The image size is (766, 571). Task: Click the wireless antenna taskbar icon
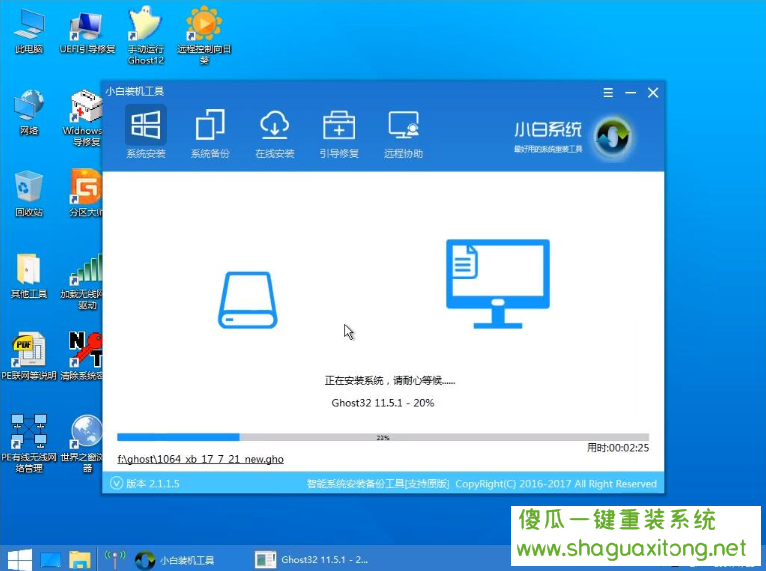click(115, 560)
